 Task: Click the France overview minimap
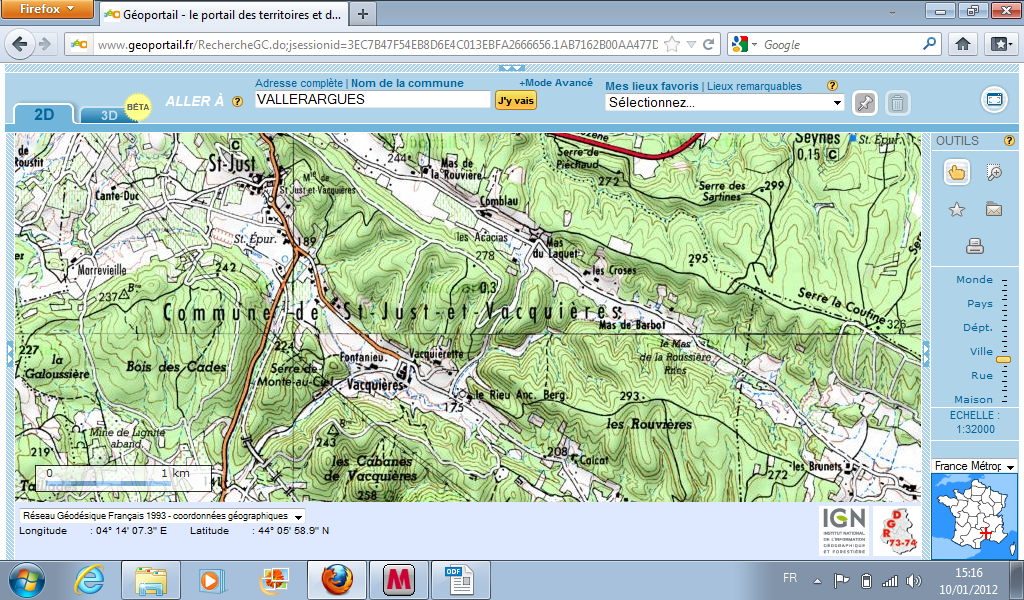(974, 517)
